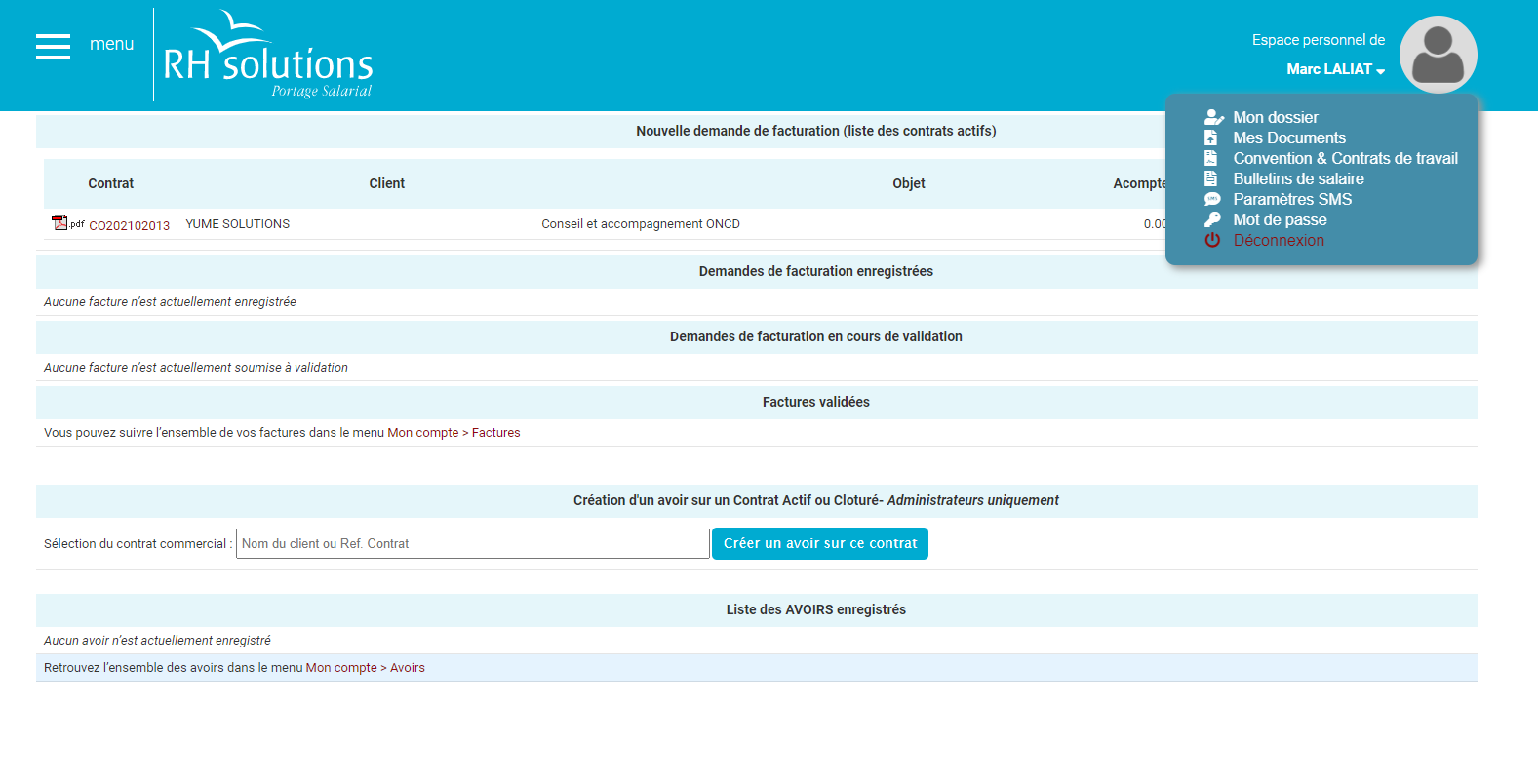Click the Bulletins de salaire document icon
The image size is (1538, 784).
click(1211, 178)
